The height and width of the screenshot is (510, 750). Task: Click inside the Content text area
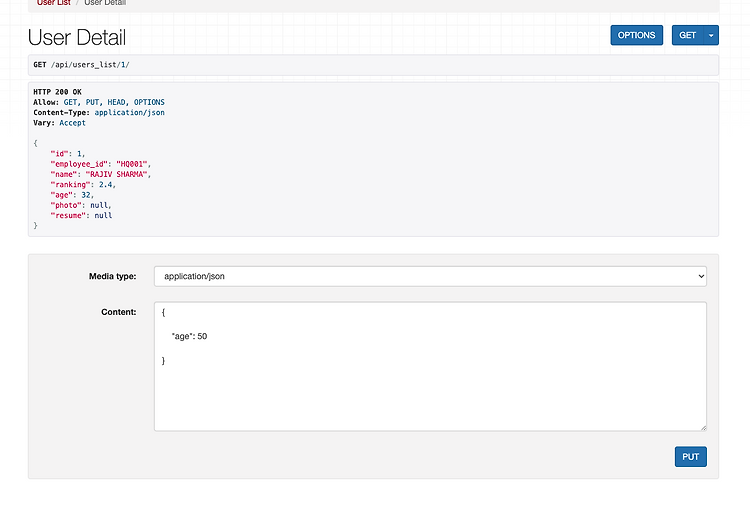pos(430,366)
